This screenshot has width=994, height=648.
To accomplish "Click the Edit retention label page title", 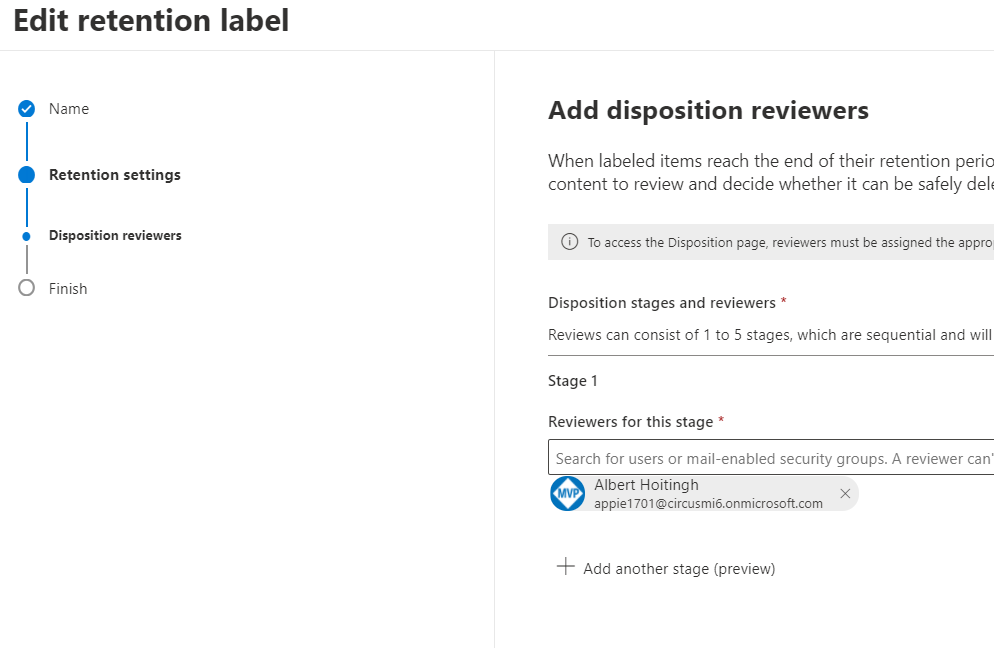I will 151,20.
